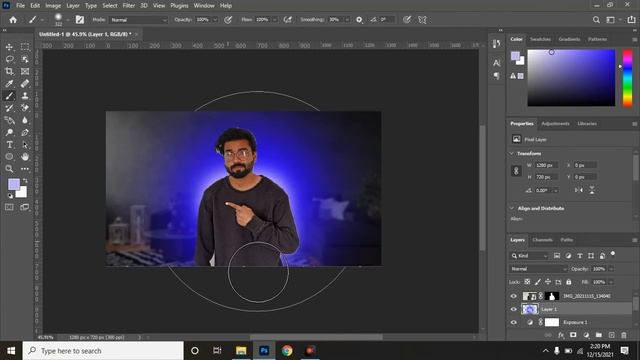
Task: Toggle pressure control for opacity
Action: (228, 20)
